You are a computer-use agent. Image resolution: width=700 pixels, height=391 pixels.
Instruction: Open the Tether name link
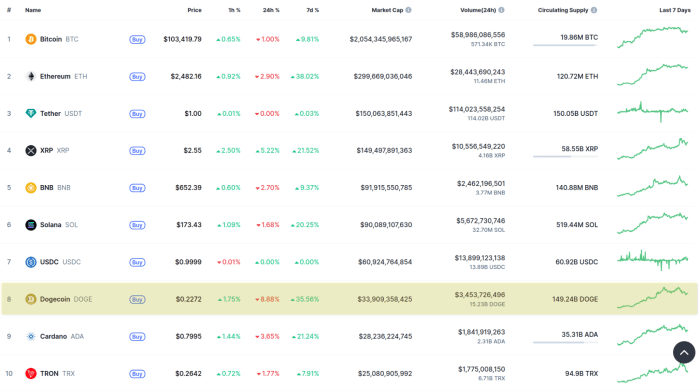click(x=50, y=113)
